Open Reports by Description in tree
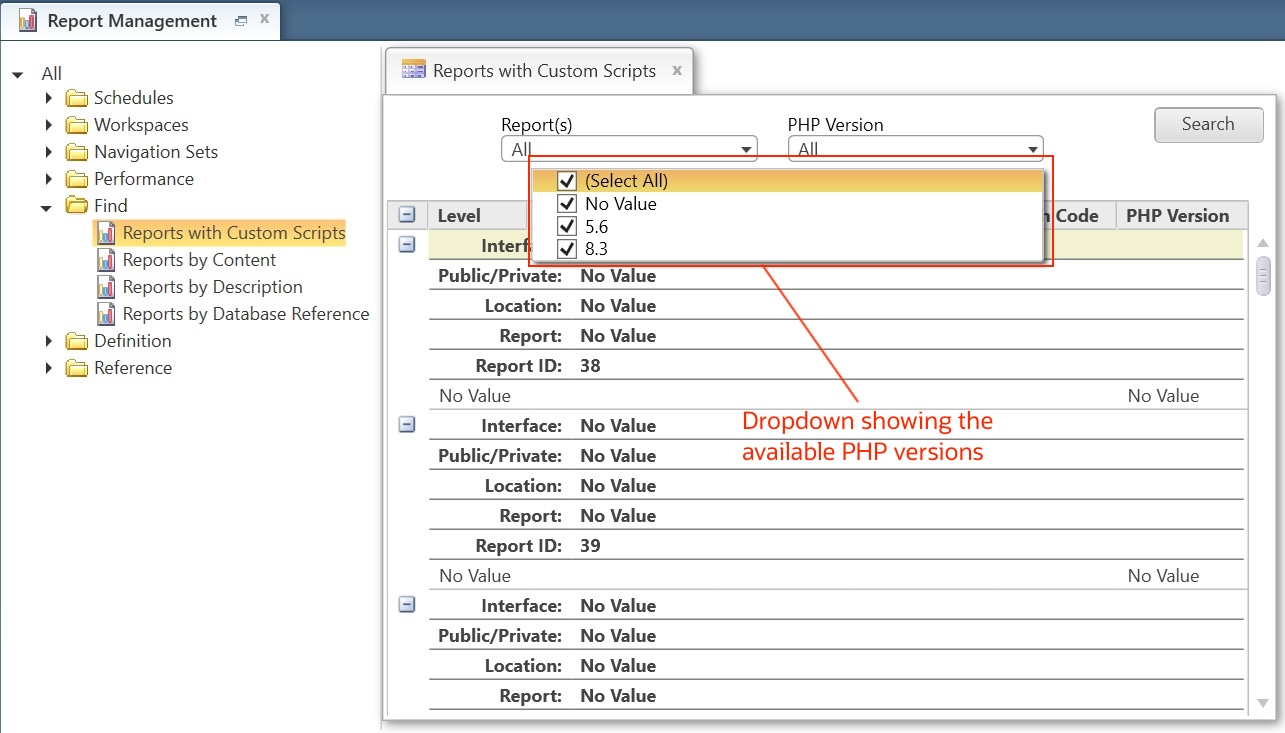The height and width of the screenshot is (733, 1285). (212, 287)
